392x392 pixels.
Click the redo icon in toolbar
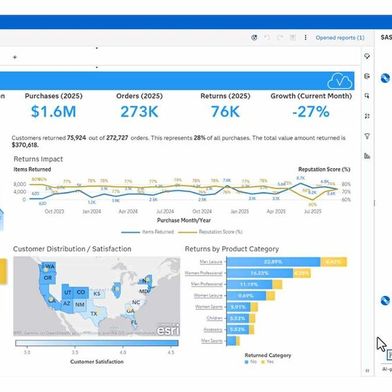pos(280,38)
